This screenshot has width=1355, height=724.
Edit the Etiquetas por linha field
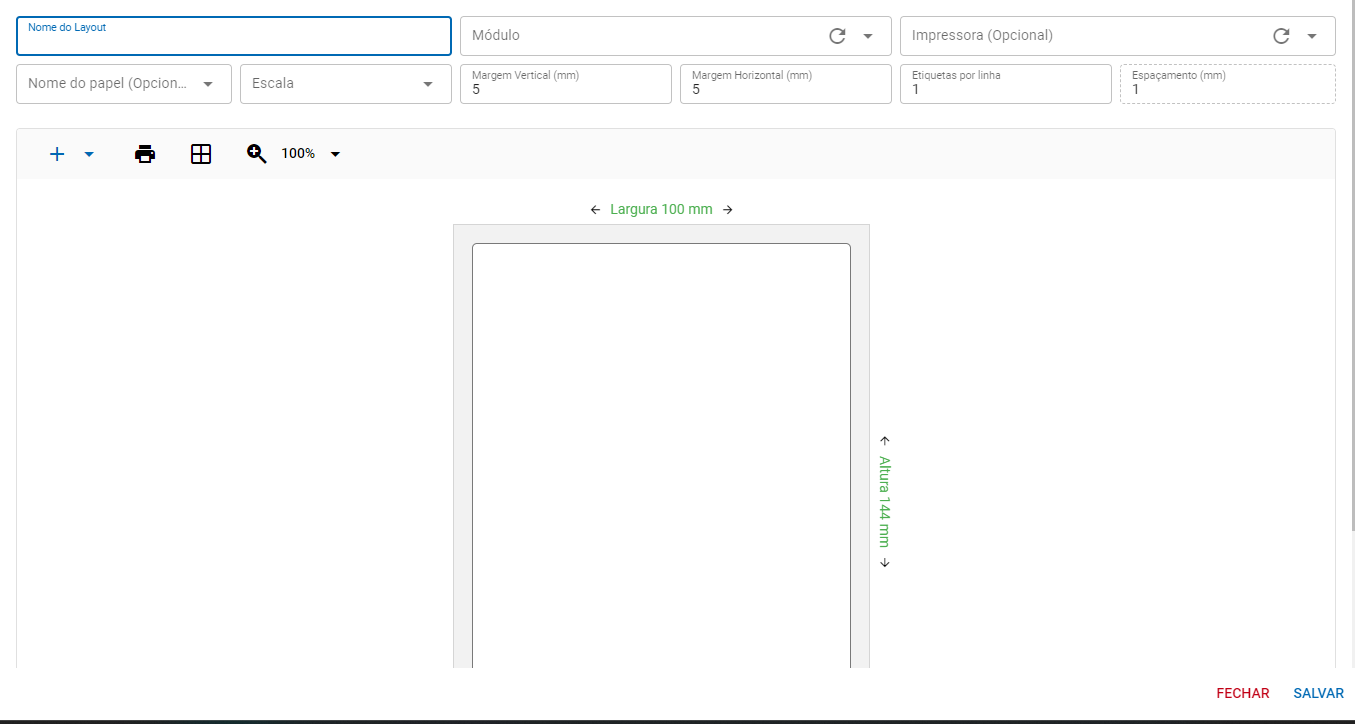coord(1005,89)
